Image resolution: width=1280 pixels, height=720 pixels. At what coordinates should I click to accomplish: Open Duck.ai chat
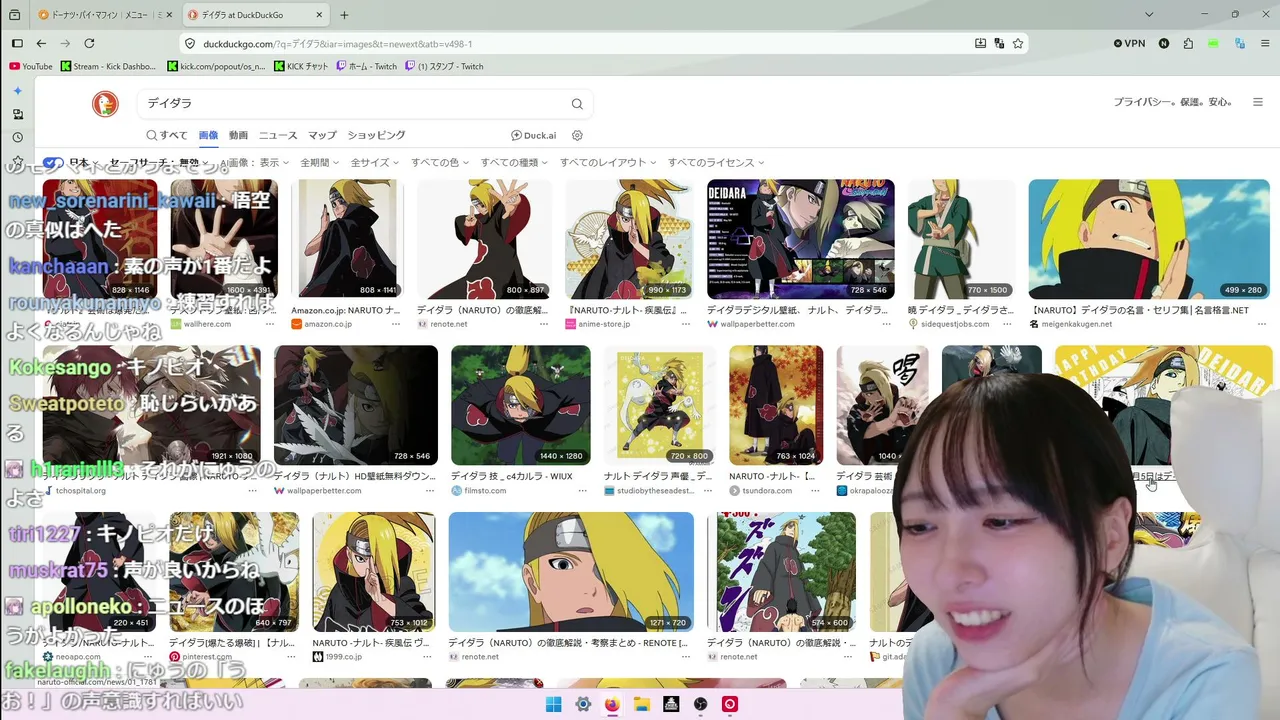tap(533, 135)
